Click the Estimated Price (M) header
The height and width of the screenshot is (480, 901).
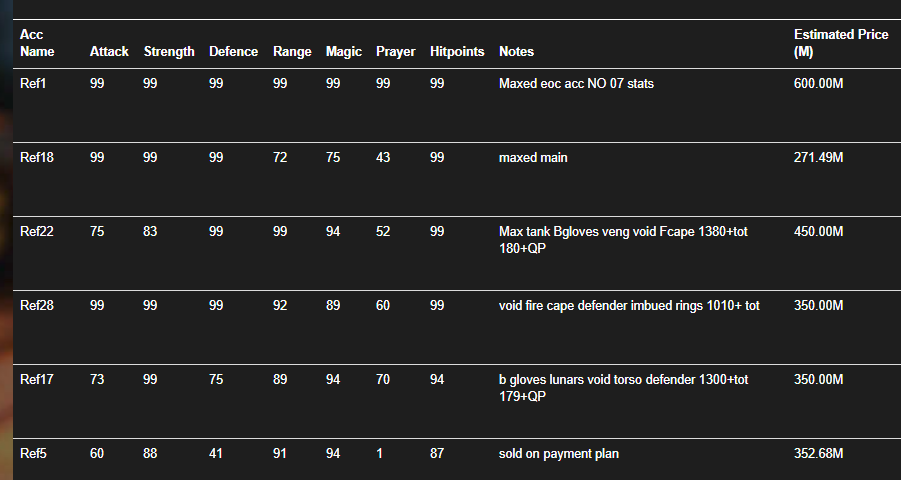pyautogui.click(x=841, y=43)
